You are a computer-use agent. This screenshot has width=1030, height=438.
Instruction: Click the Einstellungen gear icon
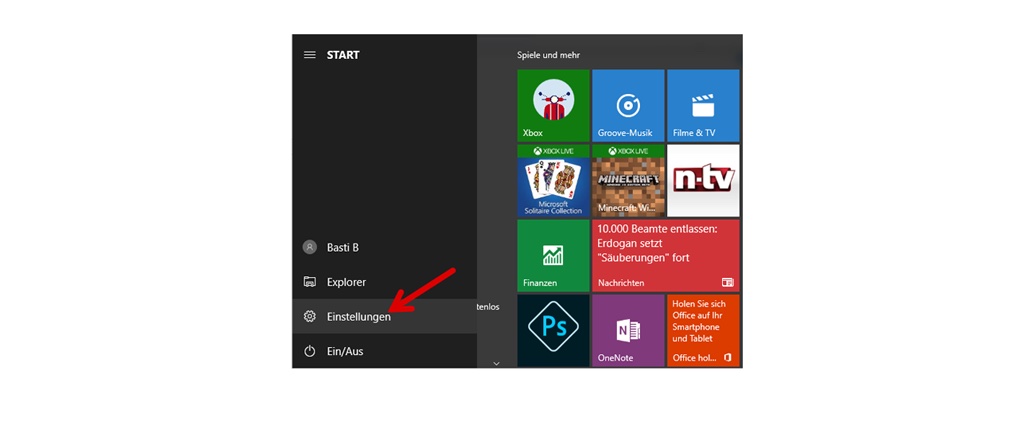[309, 317]
